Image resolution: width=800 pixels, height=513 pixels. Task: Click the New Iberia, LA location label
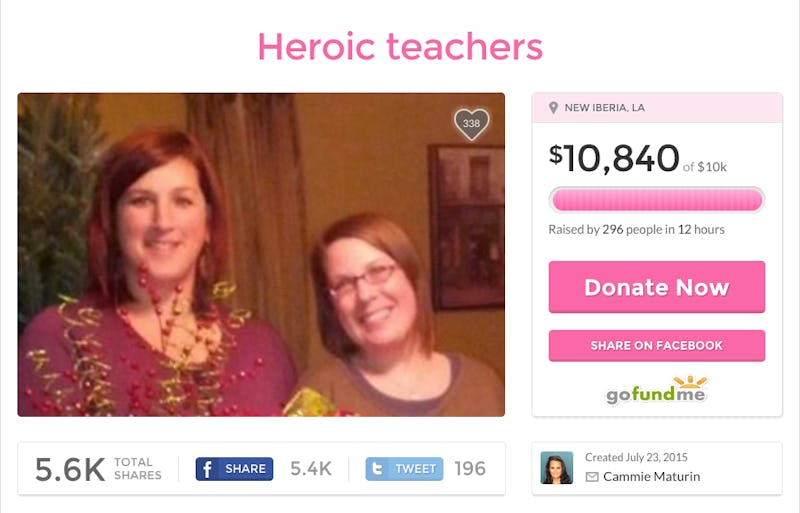click(604, 108)
